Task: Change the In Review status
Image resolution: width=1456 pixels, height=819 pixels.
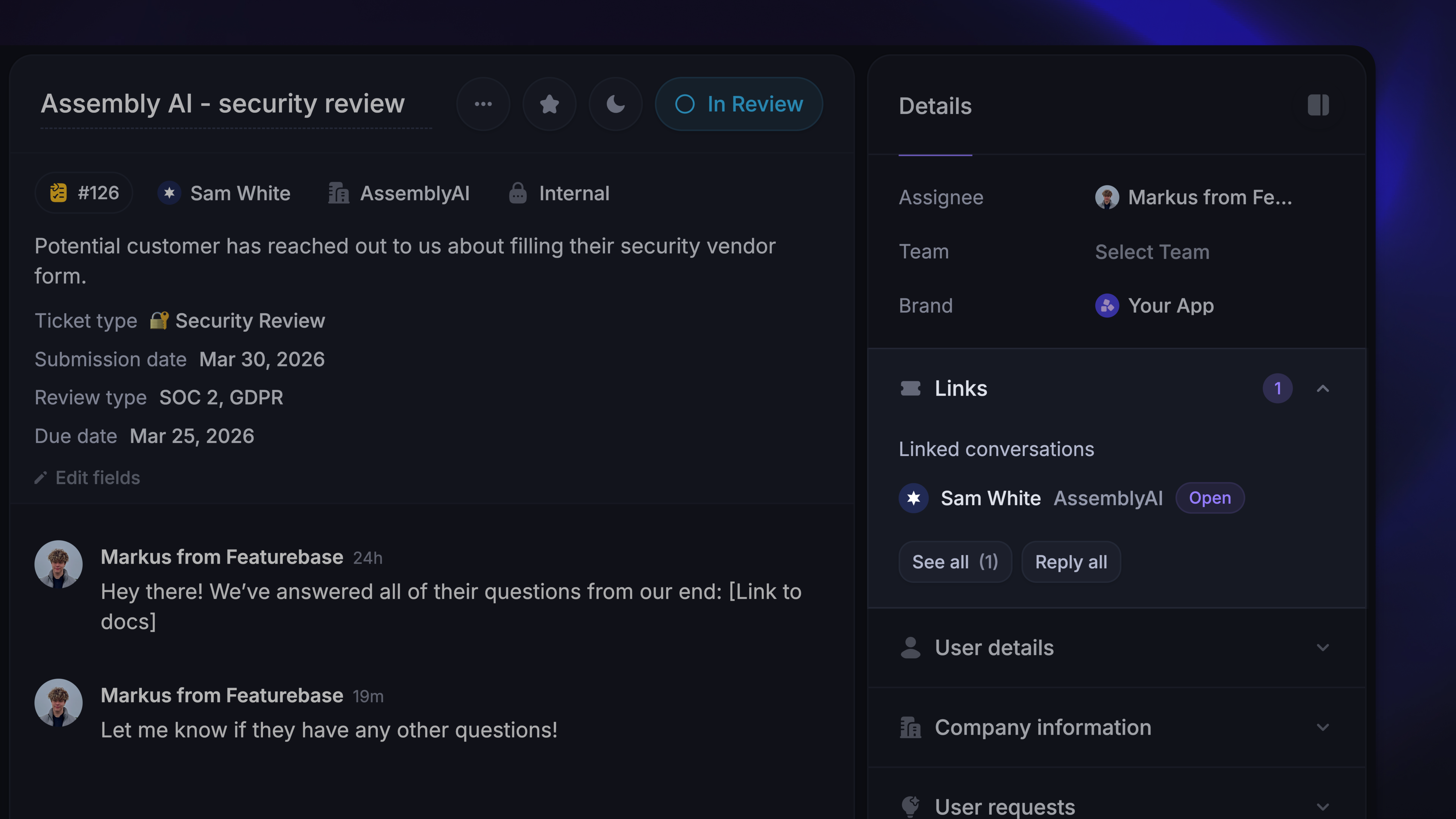Action: (x=739, y=104)
